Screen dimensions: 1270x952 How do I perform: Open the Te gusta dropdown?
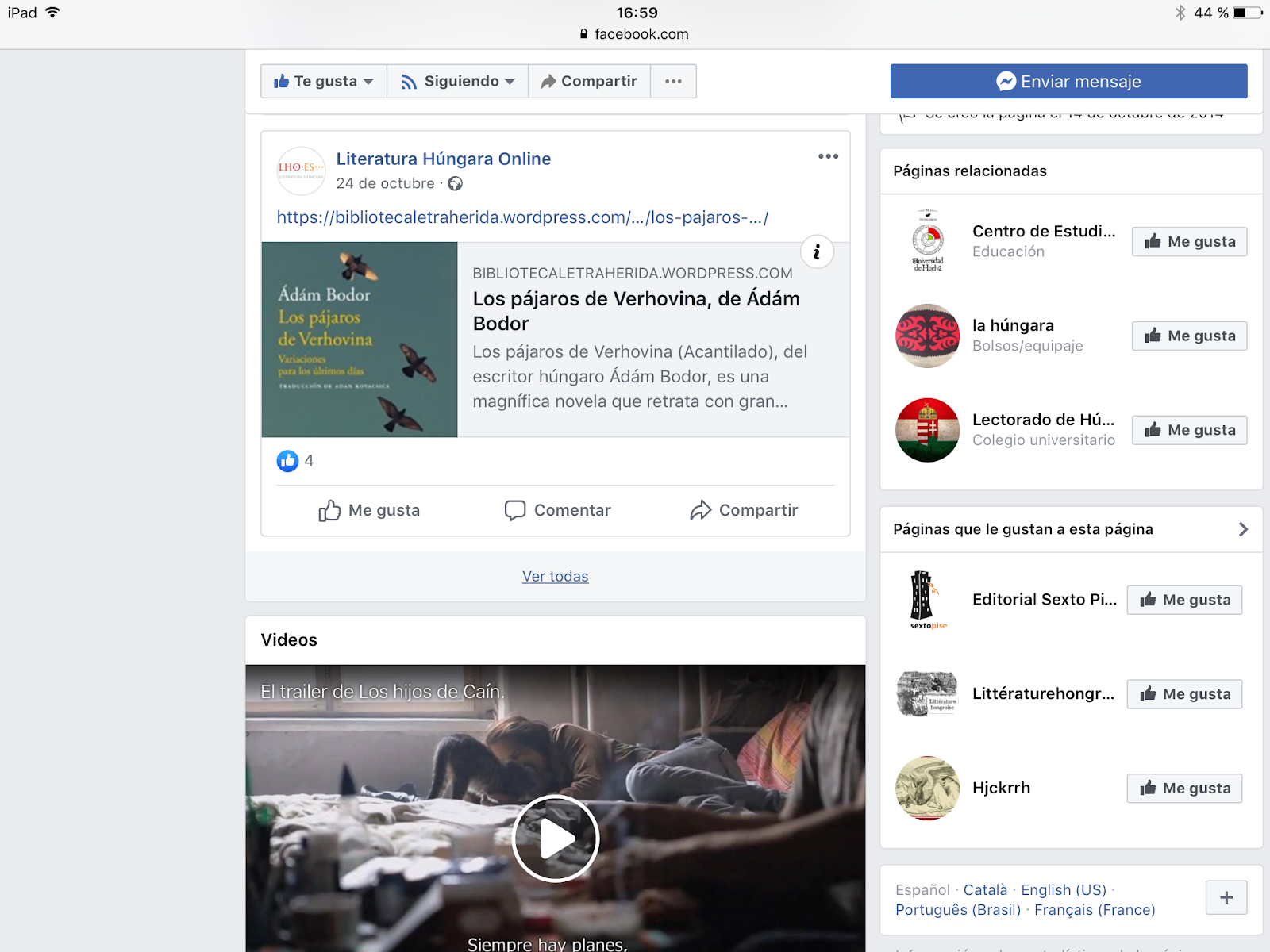tap(324, 81)
